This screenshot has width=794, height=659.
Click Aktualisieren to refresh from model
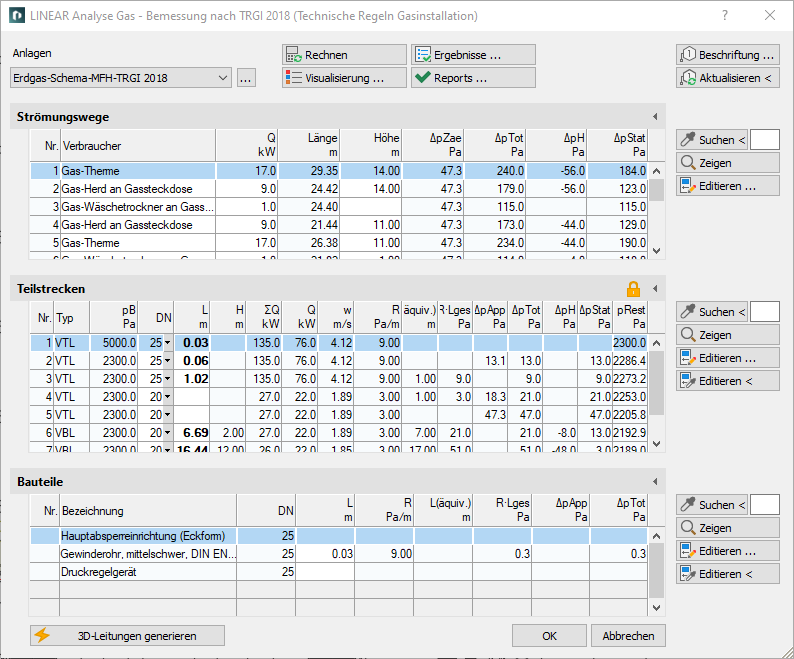pos(728,78)
